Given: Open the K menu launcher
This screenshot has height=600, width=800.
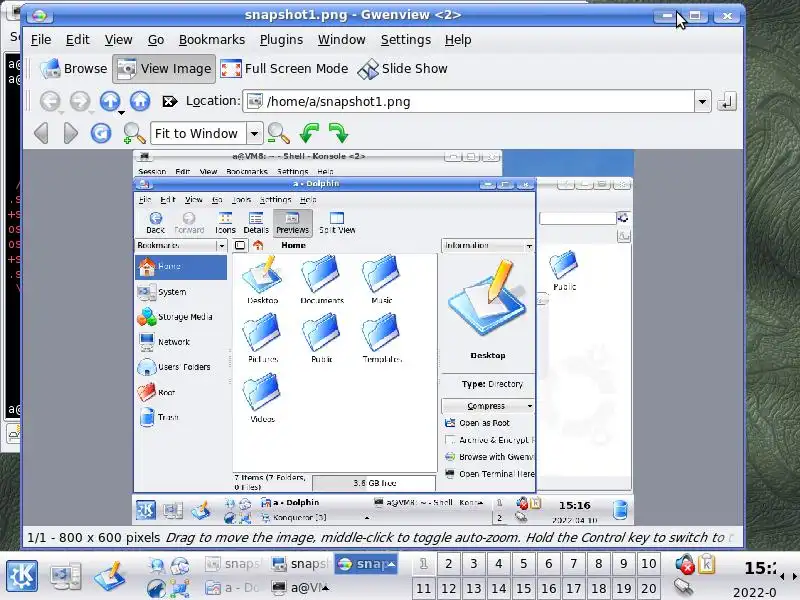Looking at the screenshot, I should (x=21, y=576).
